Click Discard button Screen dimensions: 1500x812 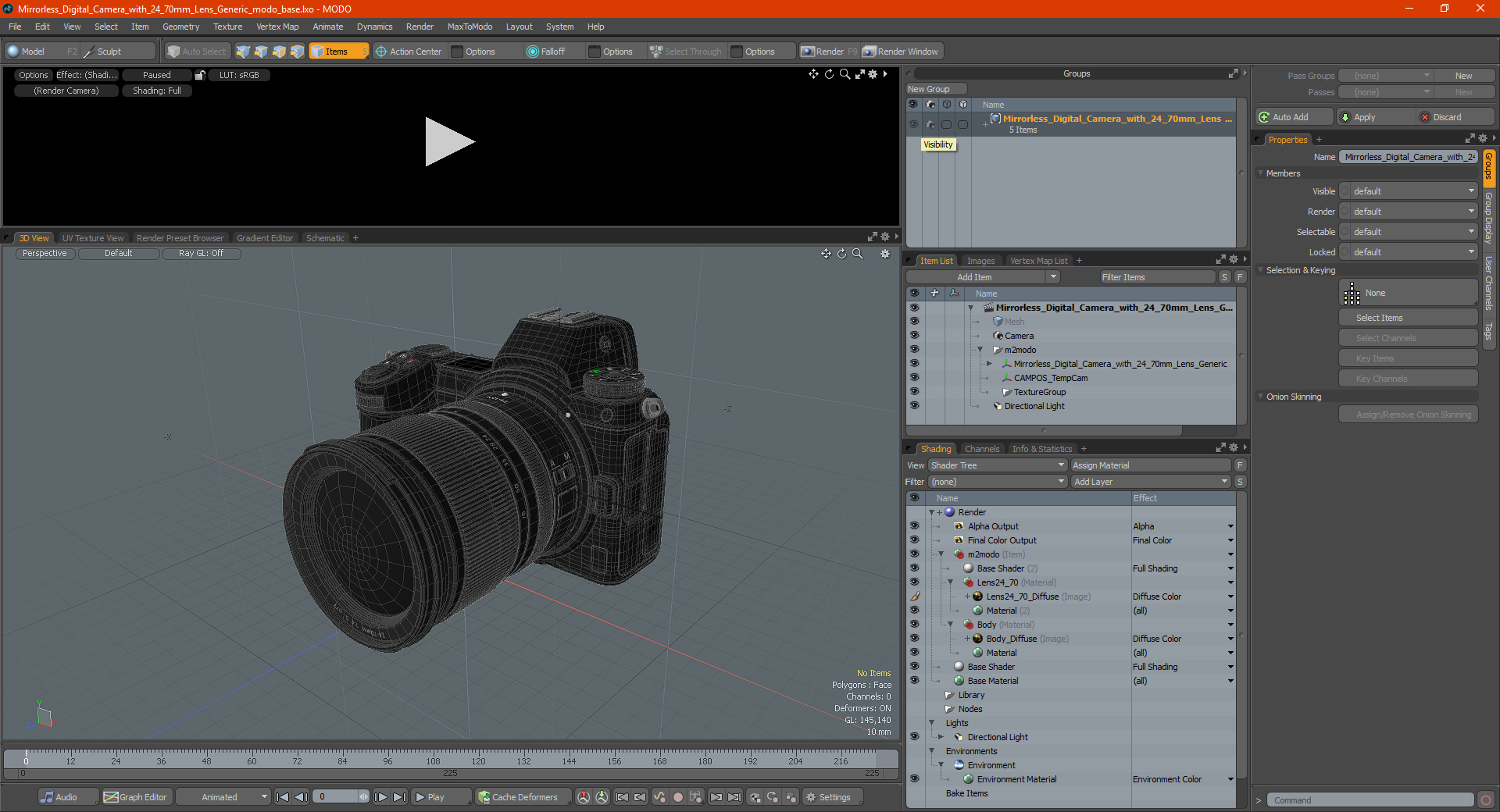pyautogui.click(x=1455, y=117)
